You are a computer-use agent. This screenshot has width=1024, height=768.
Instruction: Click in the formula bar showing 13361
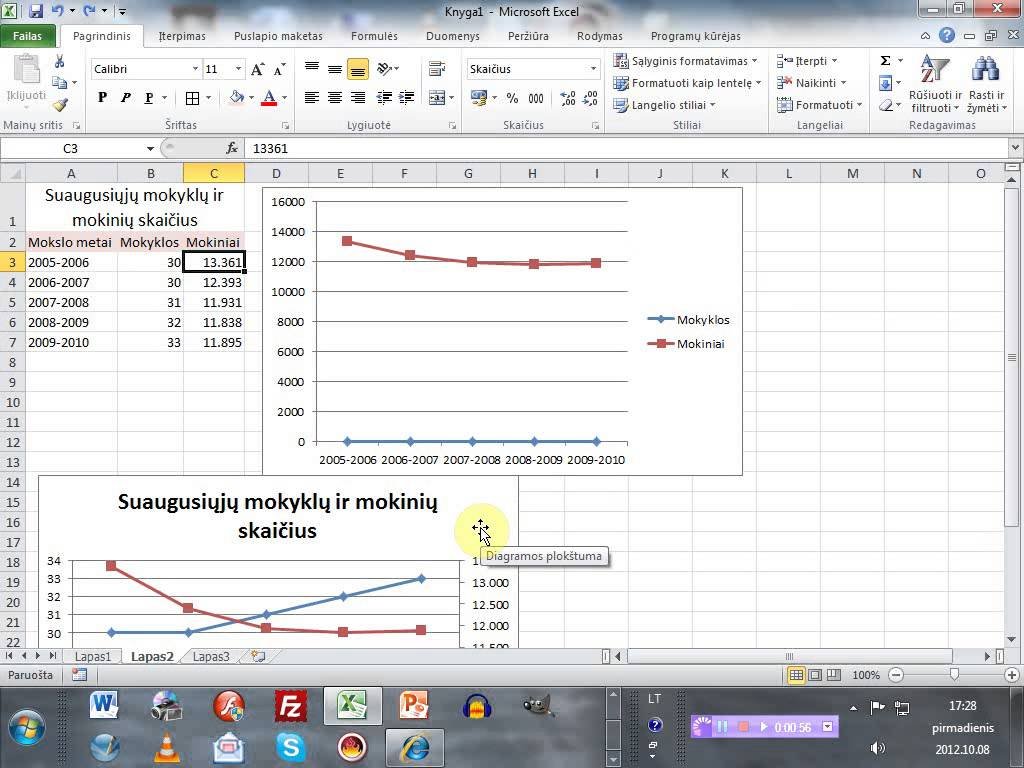[x=627, y=148]
